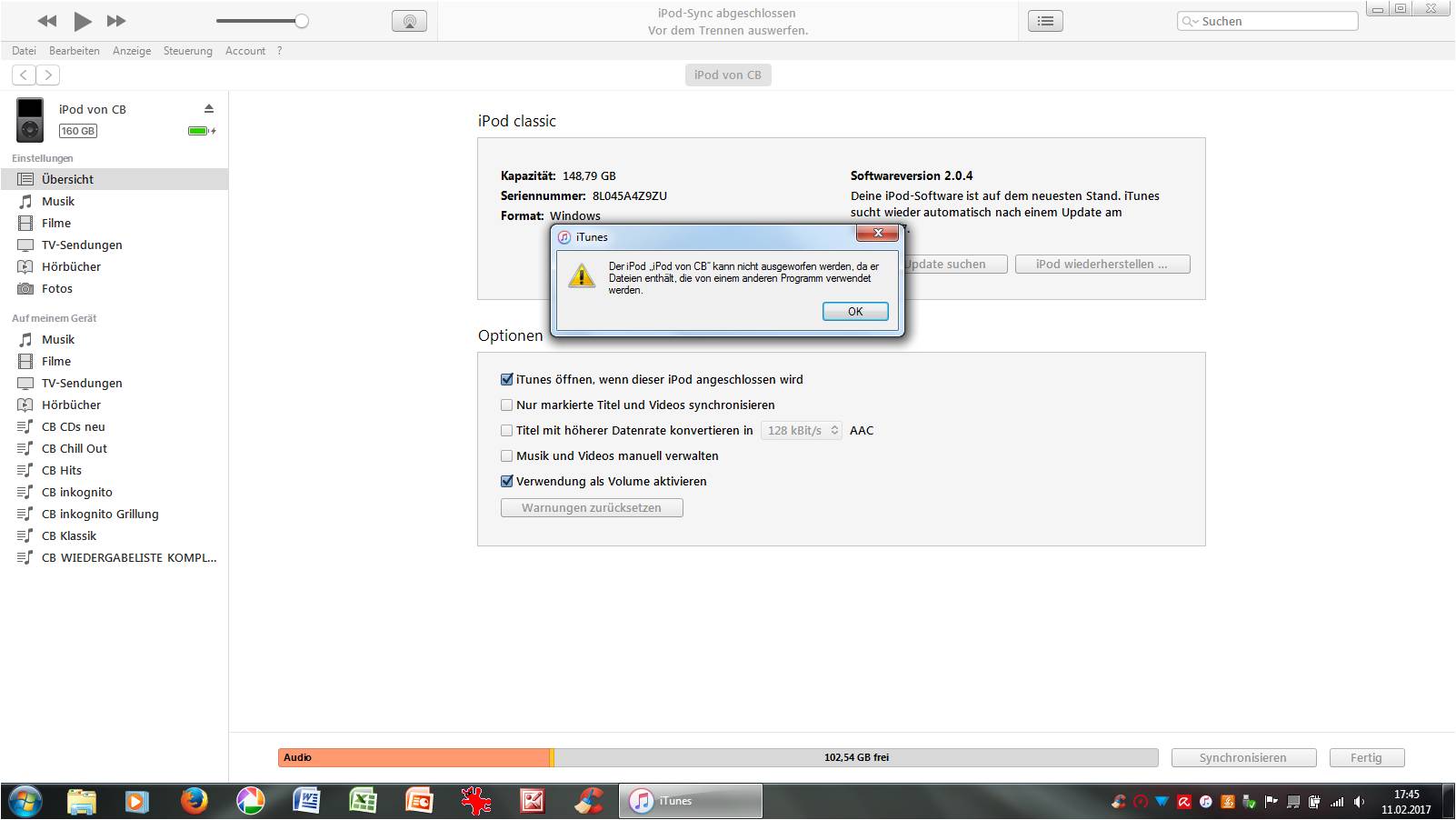Open Windows Explorer from taskbar
1456x820 pixels.
(x=82, y=801)
